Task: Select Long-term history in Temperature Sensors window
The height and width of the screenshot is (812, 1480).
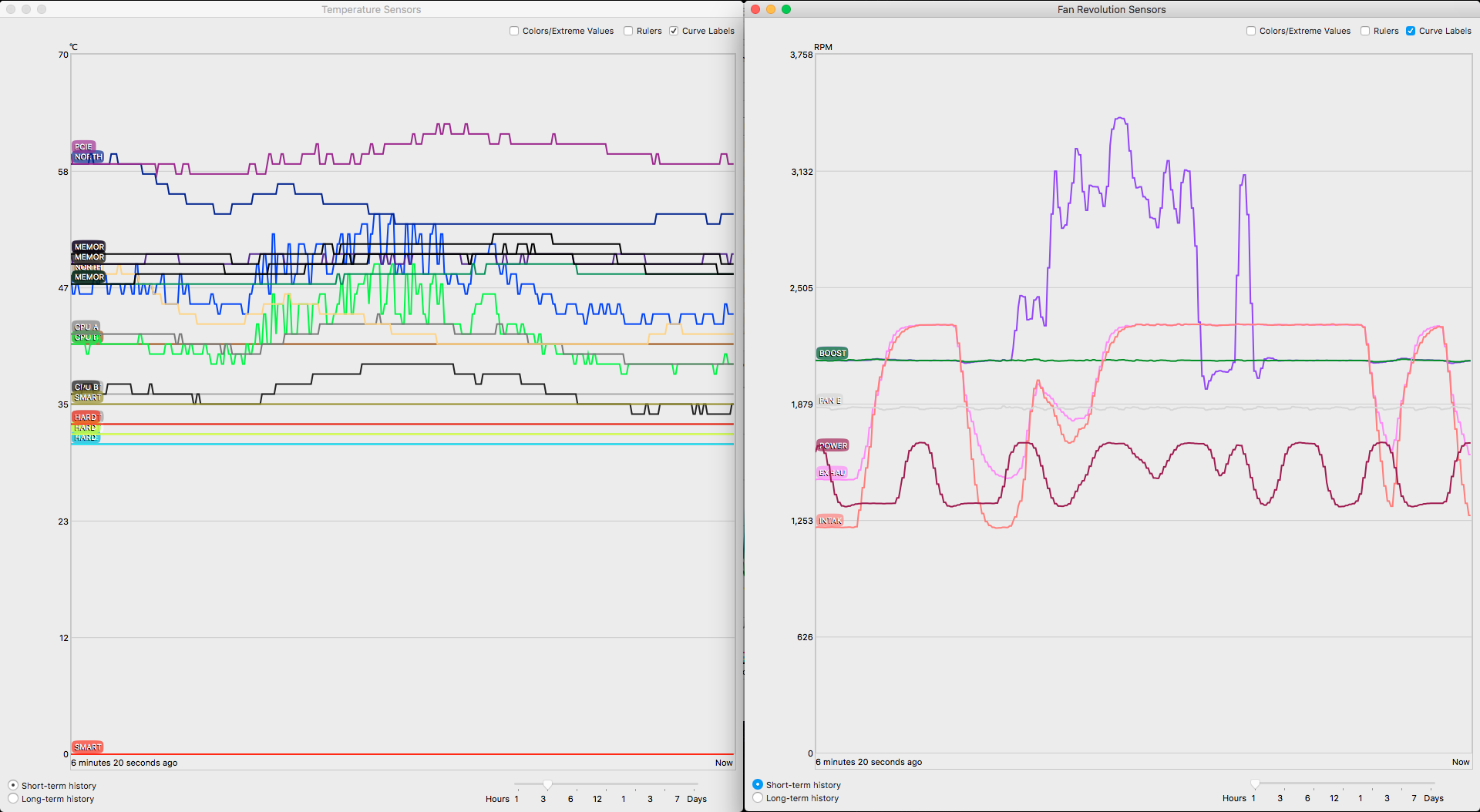Action: 13,799
